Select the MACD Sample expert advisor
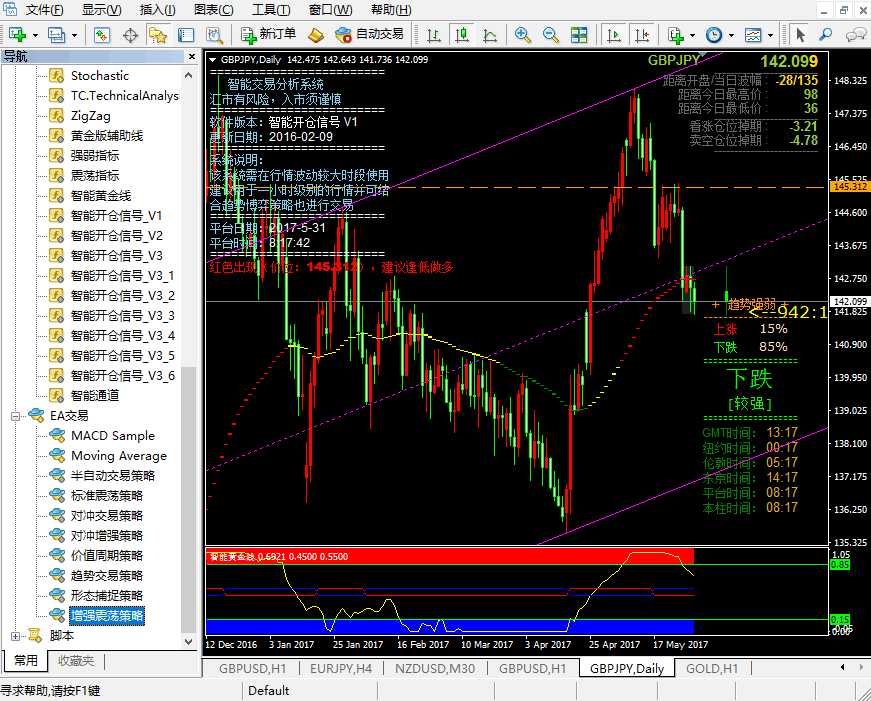 click(112, 435)
